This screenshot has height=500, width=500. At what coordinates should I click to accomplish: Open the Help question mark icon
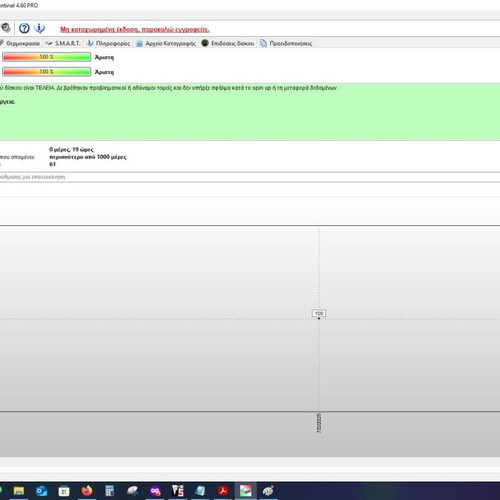coord(24,28)
